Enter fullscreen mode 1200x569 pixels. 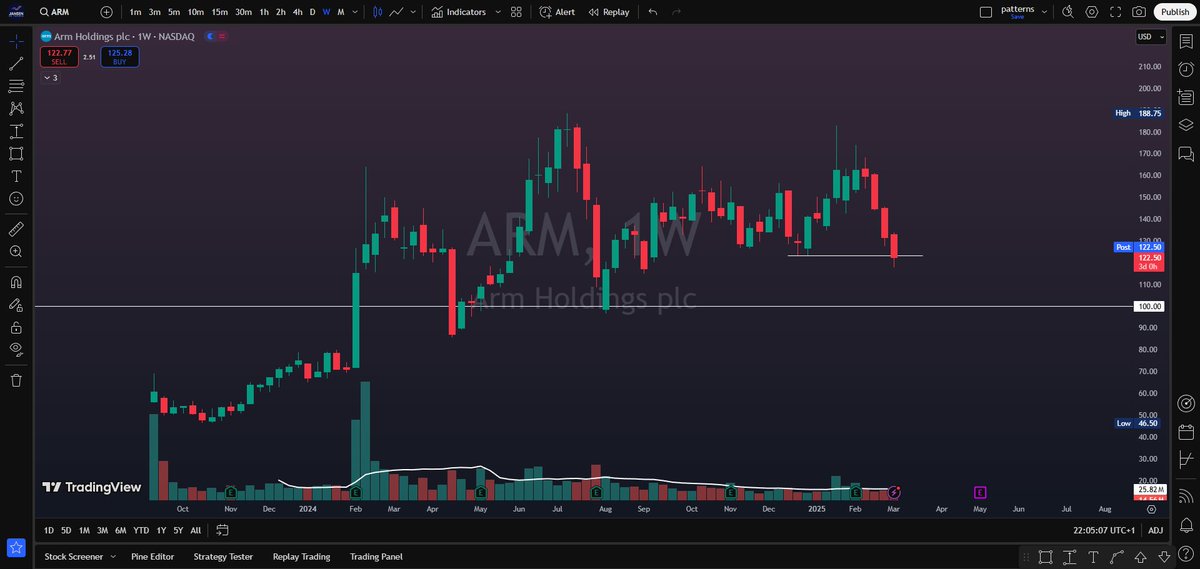coord(1115,12)
